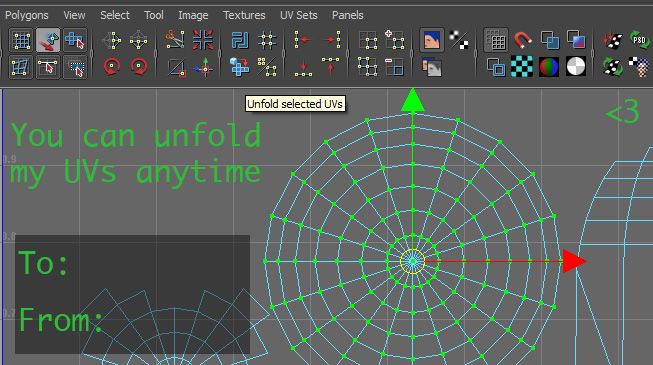Flip selected UVs horizontally

(112, 41)
